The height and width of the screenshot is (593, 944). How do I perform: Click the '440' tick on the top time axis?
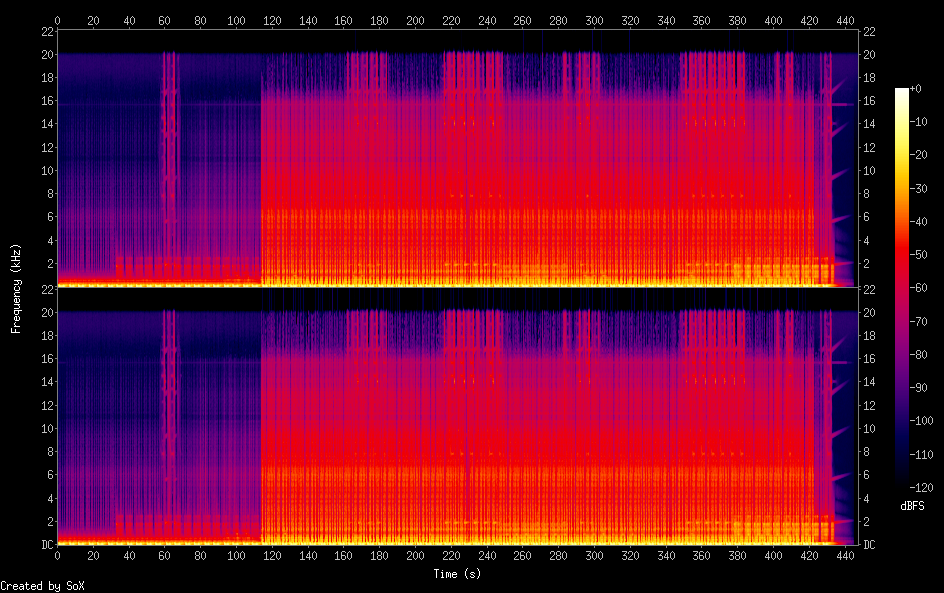click(847, 19)
